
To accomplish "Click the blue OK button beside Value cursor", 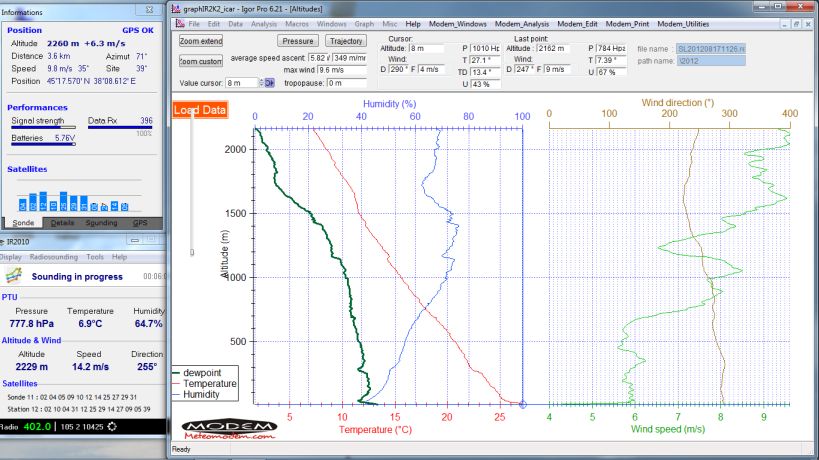I will (x=269, y=83).
